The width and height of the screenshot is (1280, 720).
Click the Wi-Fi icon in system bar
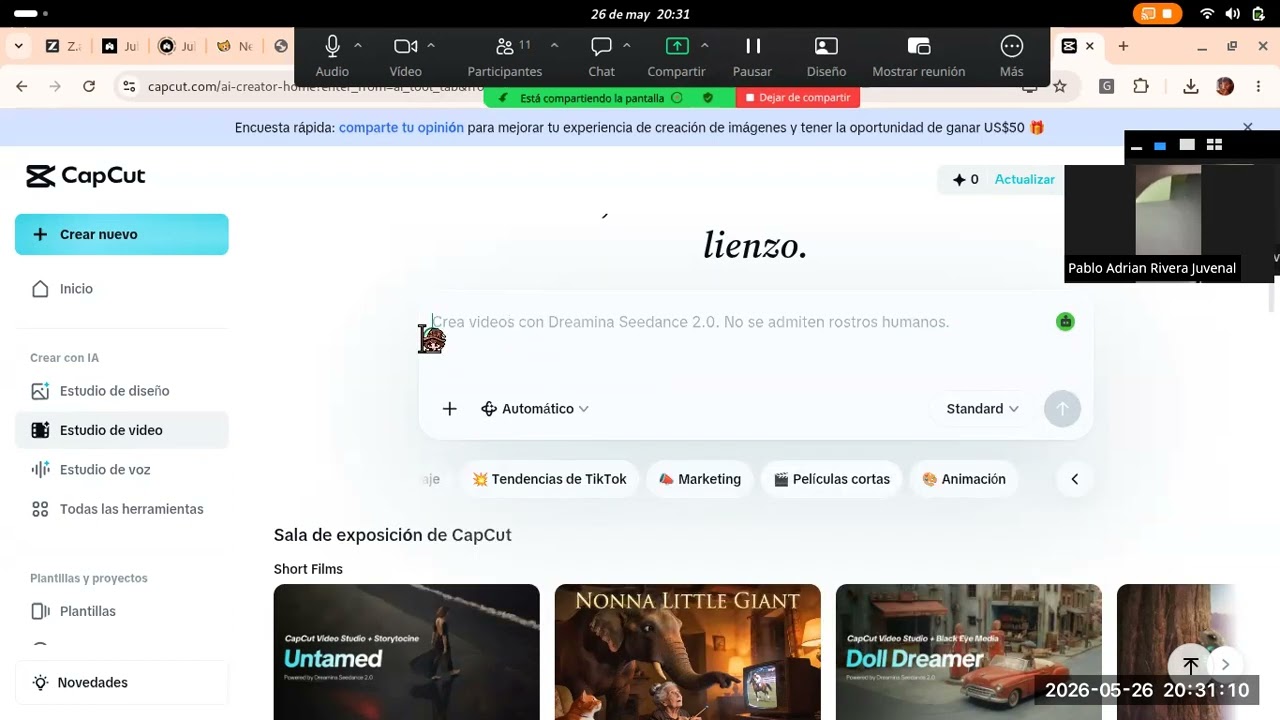(1207, 14)
